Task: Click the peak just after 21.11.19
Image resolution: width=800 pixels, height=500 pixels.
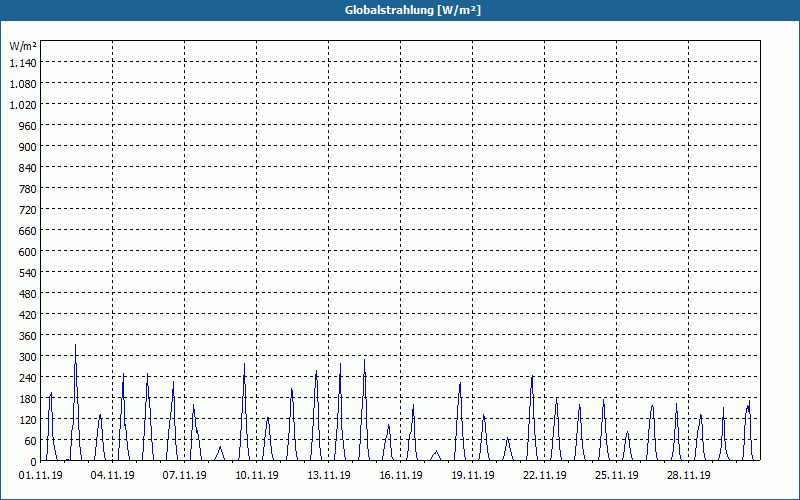Action: click(532, 377)
